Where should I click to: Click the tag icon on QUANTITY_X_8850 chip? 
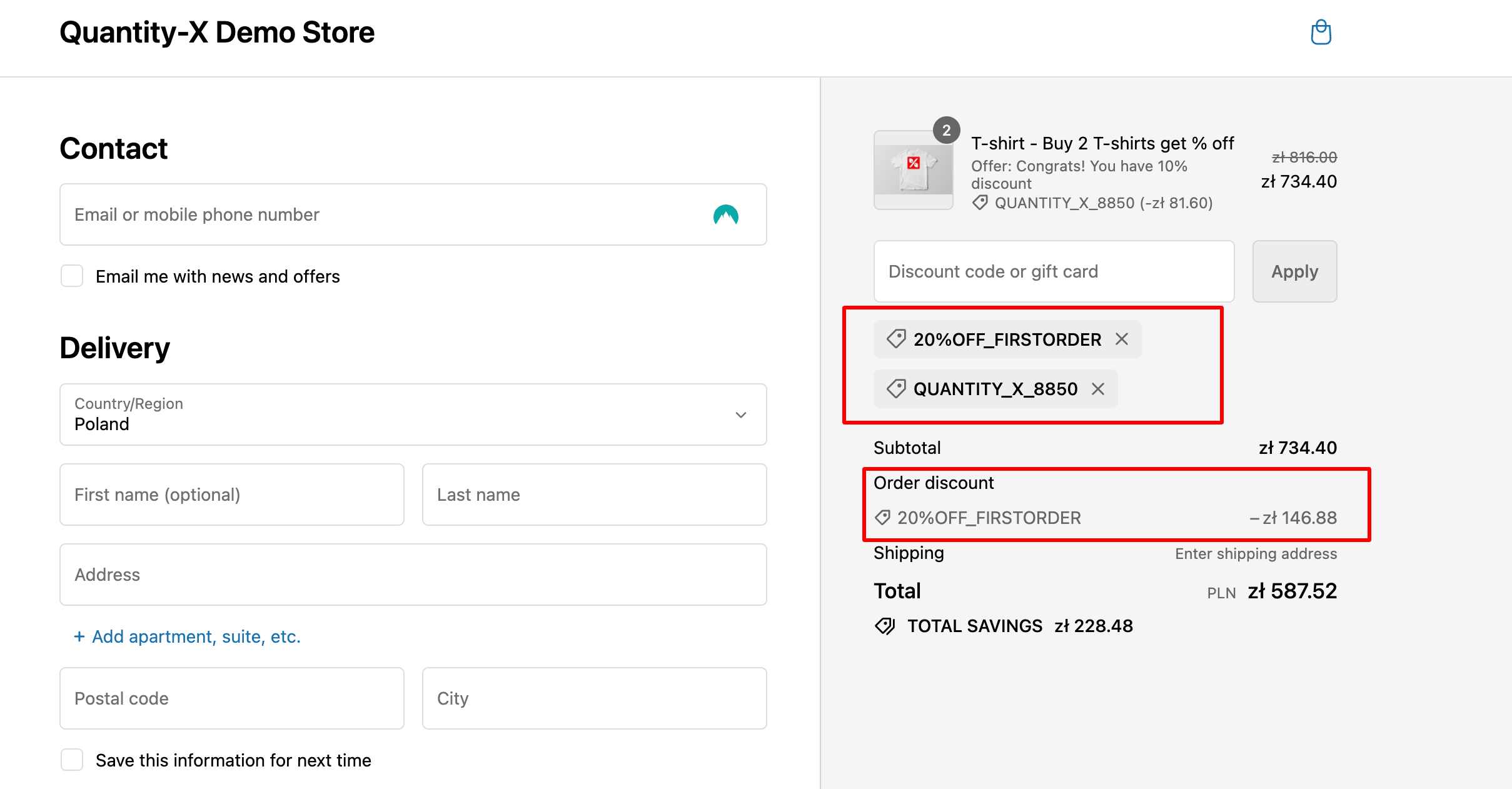pyautogui.click(x=896, y=389)
